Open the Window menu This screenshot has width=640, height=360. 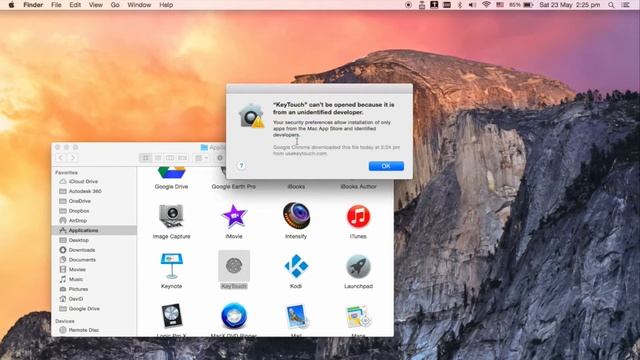[139, 5]
